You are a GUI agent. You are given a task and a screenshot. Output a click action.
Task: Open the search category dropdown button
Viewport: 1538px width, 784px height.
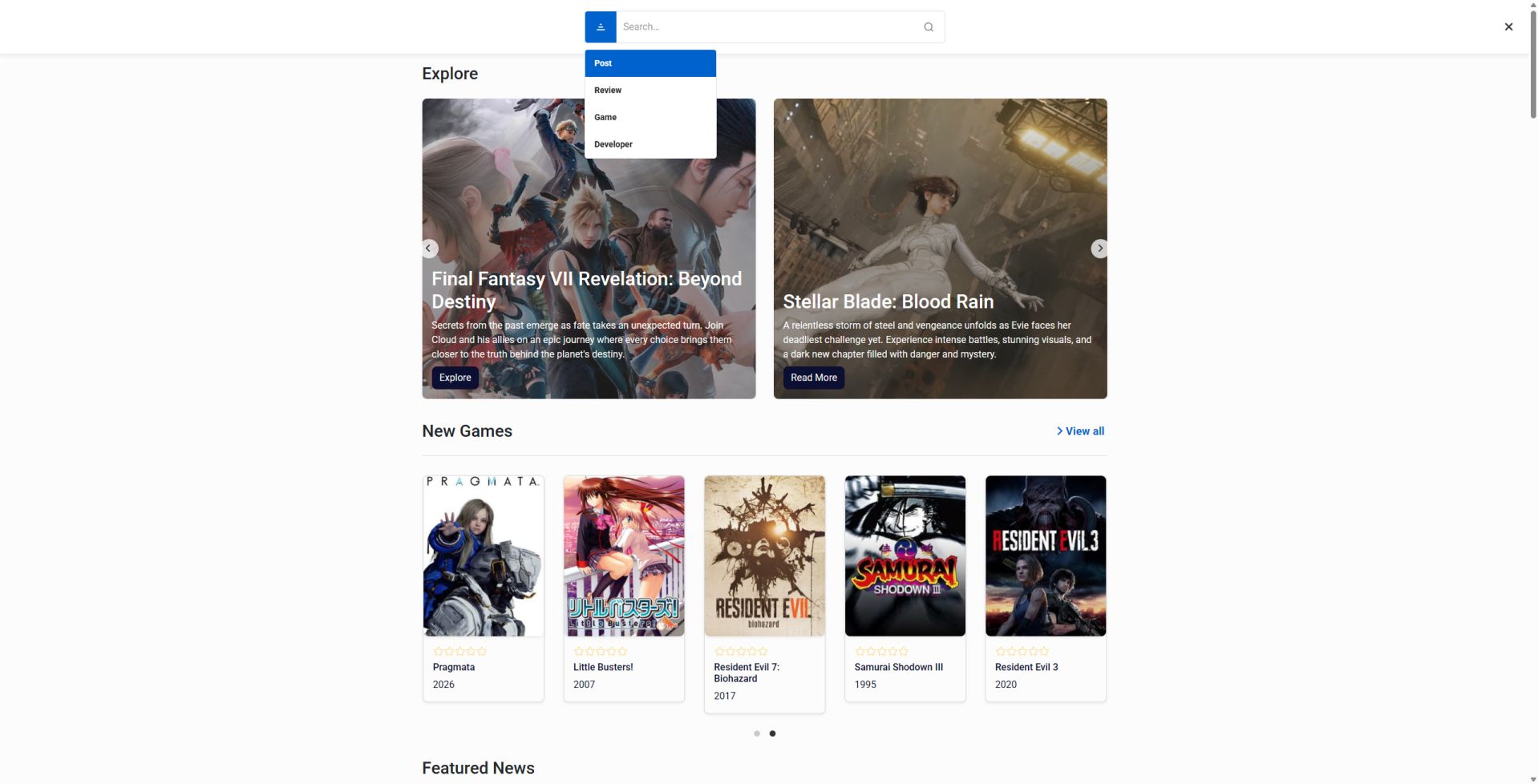tap(600, 26)
